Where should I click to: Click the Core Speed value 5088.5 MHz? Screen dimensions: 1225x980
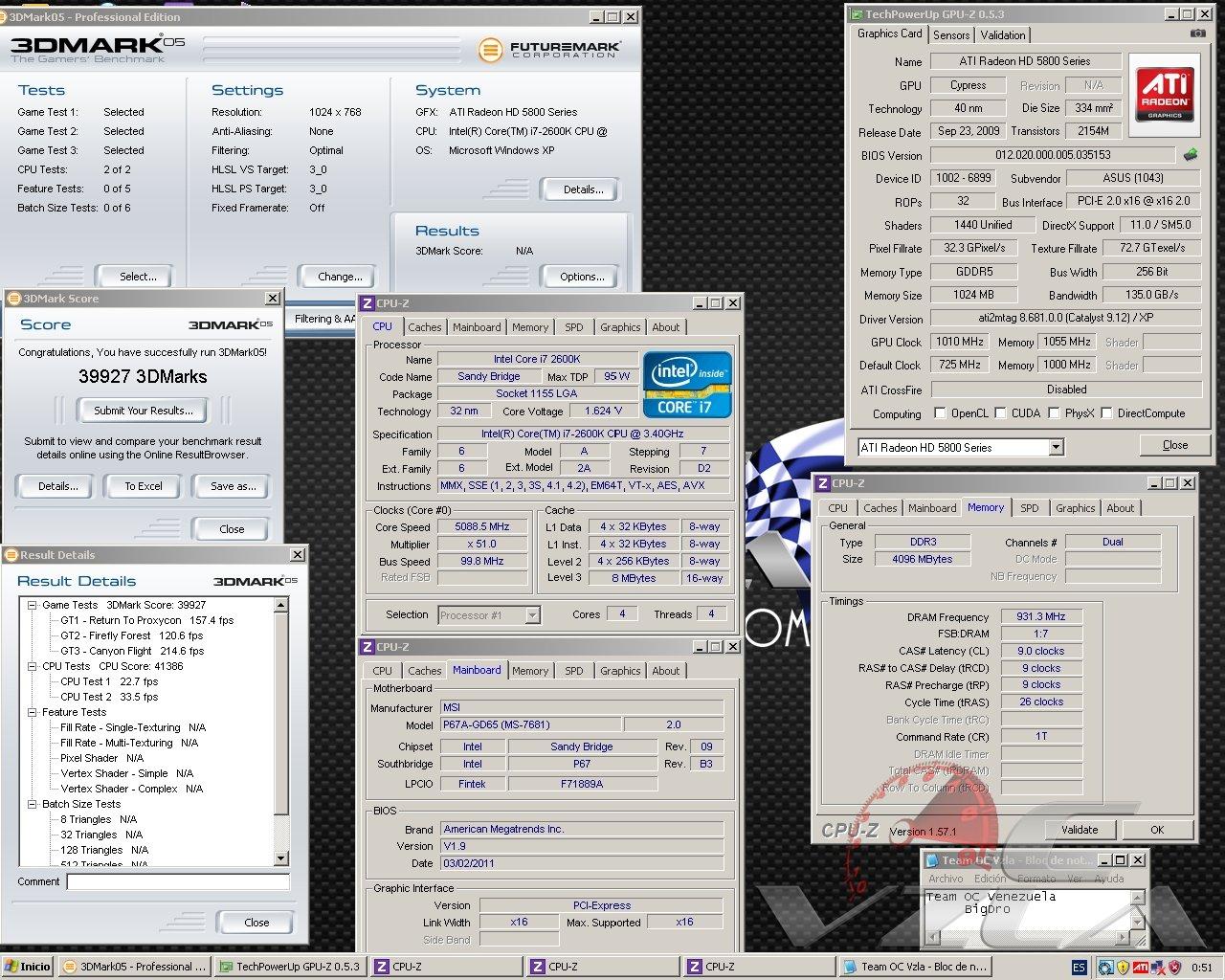(x=482, y=527)
